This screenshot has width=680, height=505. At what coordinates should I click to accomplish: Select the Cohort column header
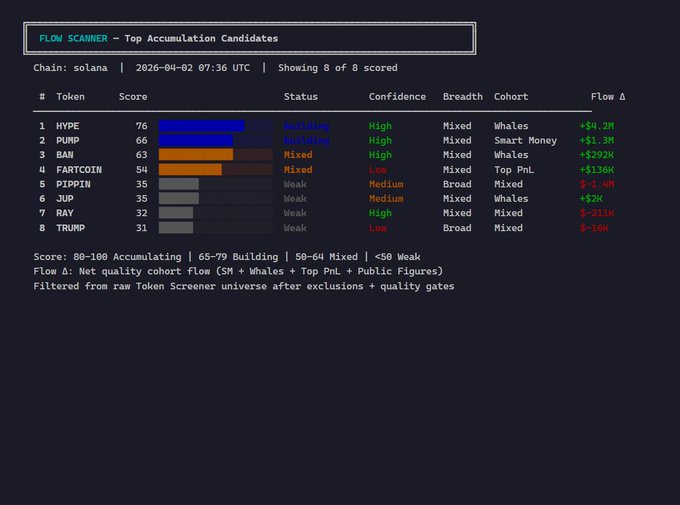point(511,97)
